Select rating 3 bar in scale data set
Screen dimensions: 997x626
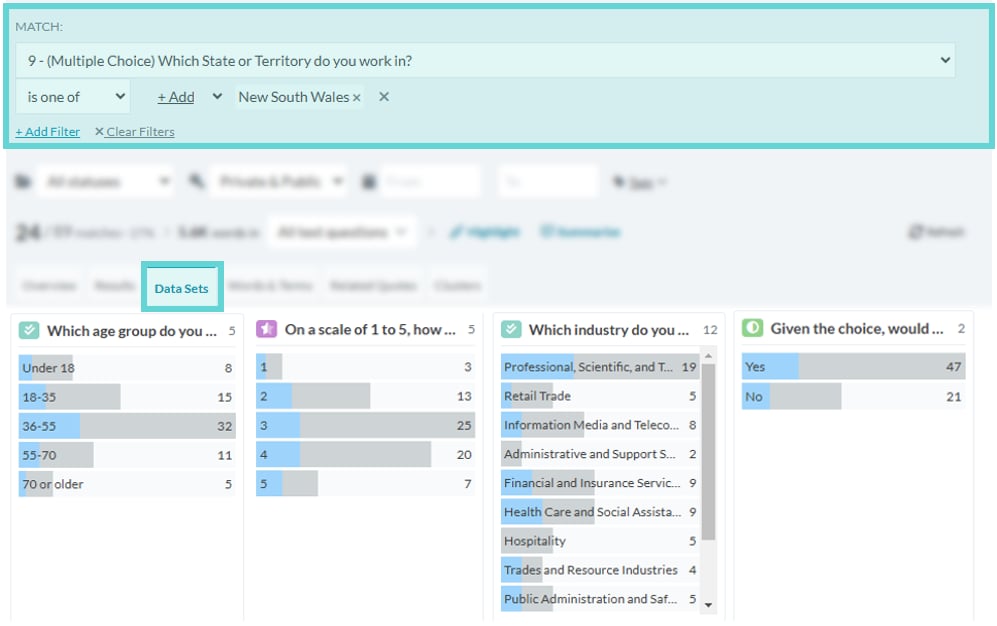(366, 425)
